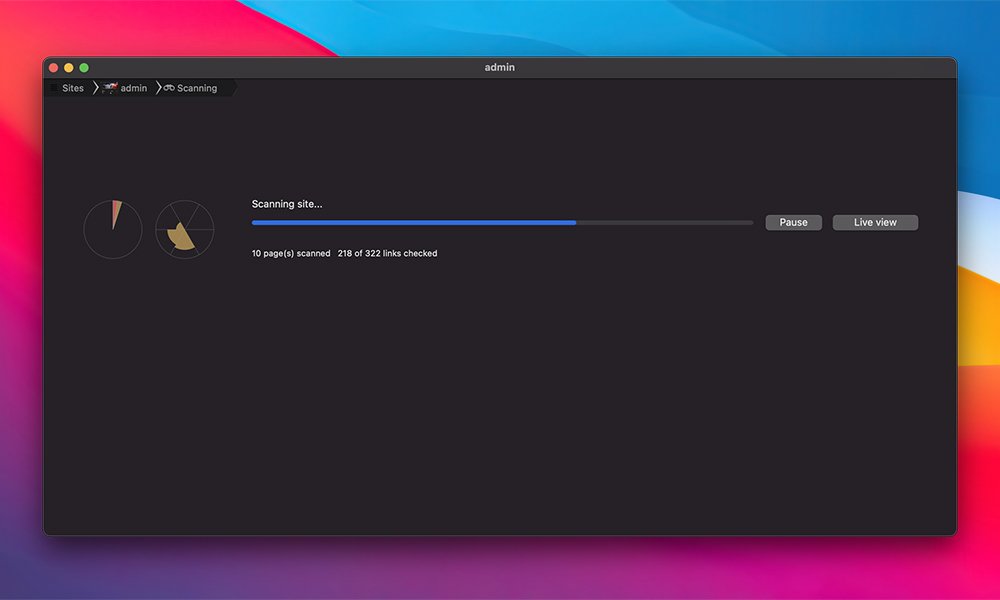Click the '10 page(s) scanned' counter
The image size is (1000, 600).
click(291, 253)
